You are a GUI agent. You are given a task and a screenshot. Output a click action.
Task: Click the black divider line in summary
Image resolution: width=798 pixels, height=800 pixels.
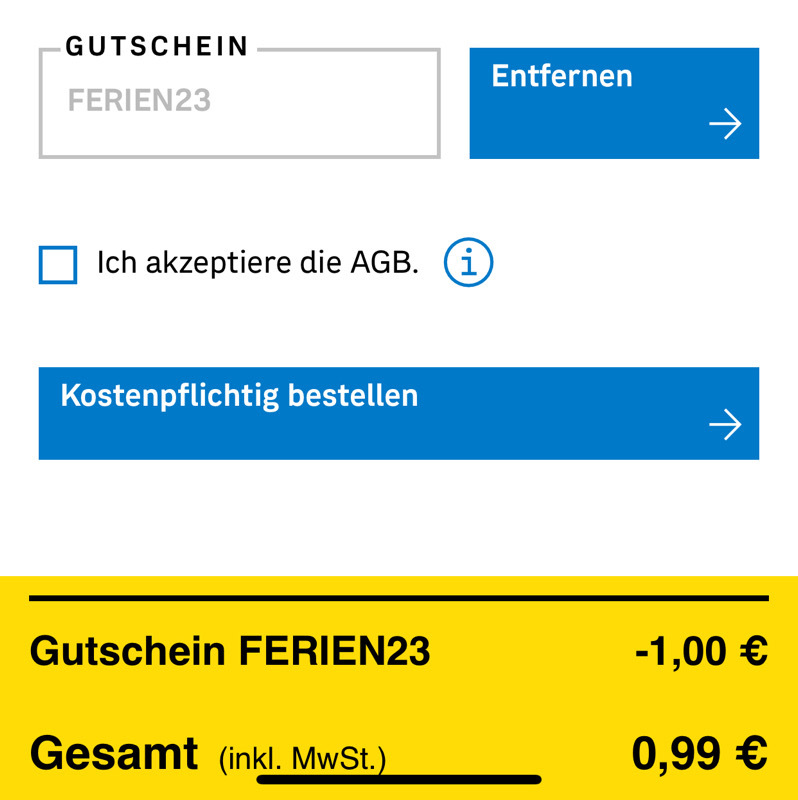399,598
